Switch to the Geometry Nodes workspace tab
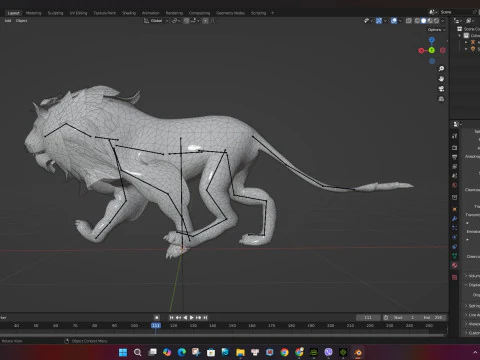This screenshot has height=360, width=480. [230, 13]
